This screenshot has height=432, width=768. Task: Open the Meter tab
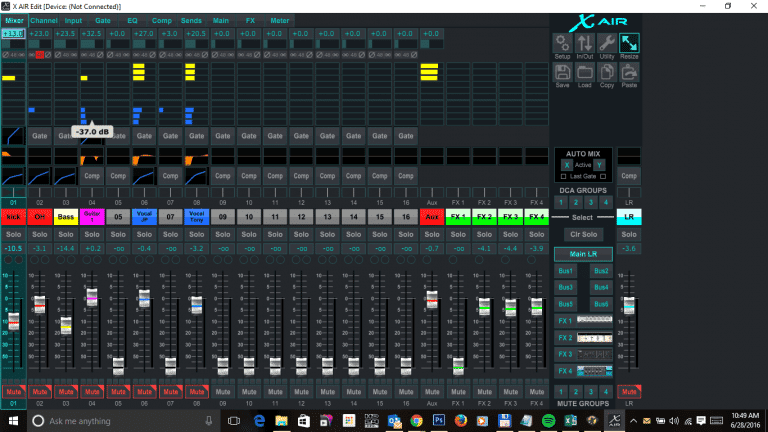point(280,21)
